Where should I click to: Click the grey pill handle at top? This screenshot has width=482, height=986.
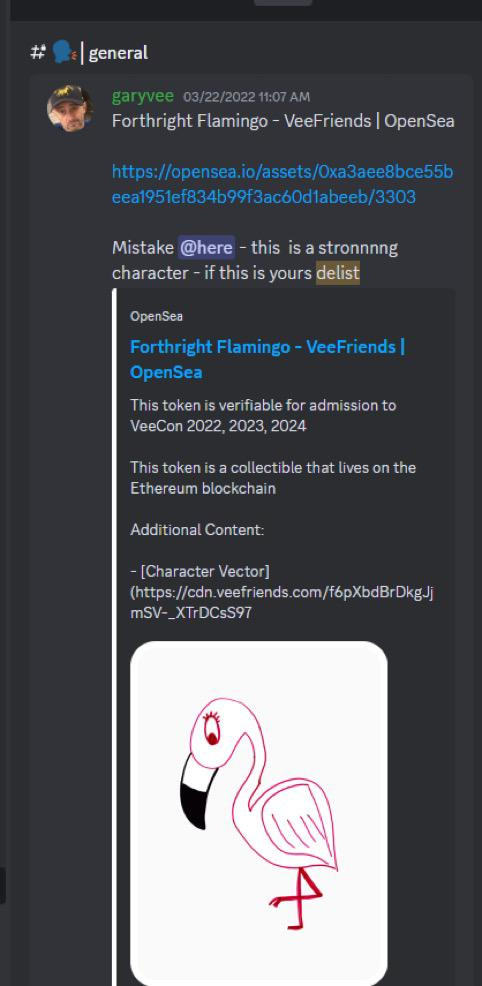coord(283,3)
